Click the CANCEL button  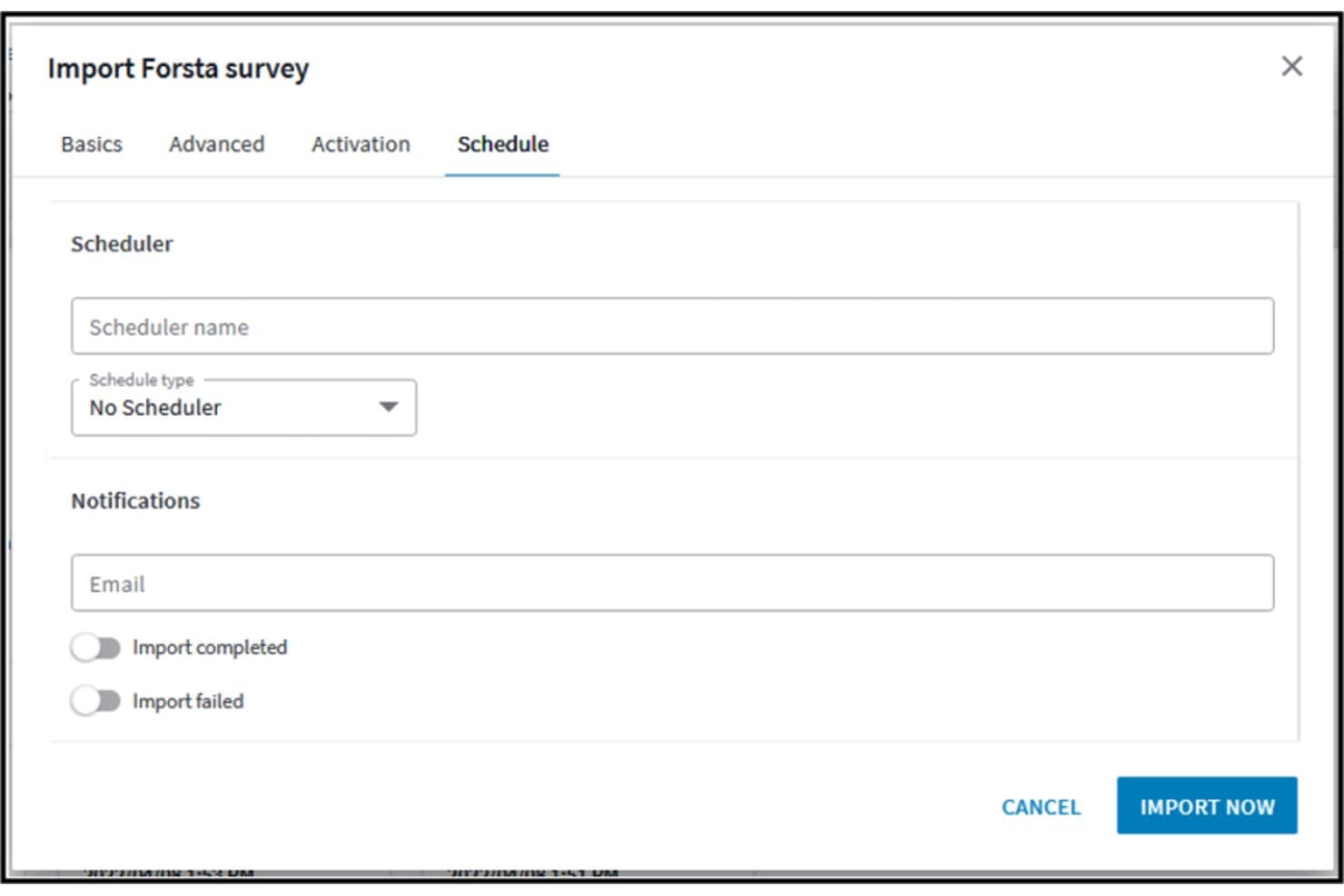(1041, 807)
